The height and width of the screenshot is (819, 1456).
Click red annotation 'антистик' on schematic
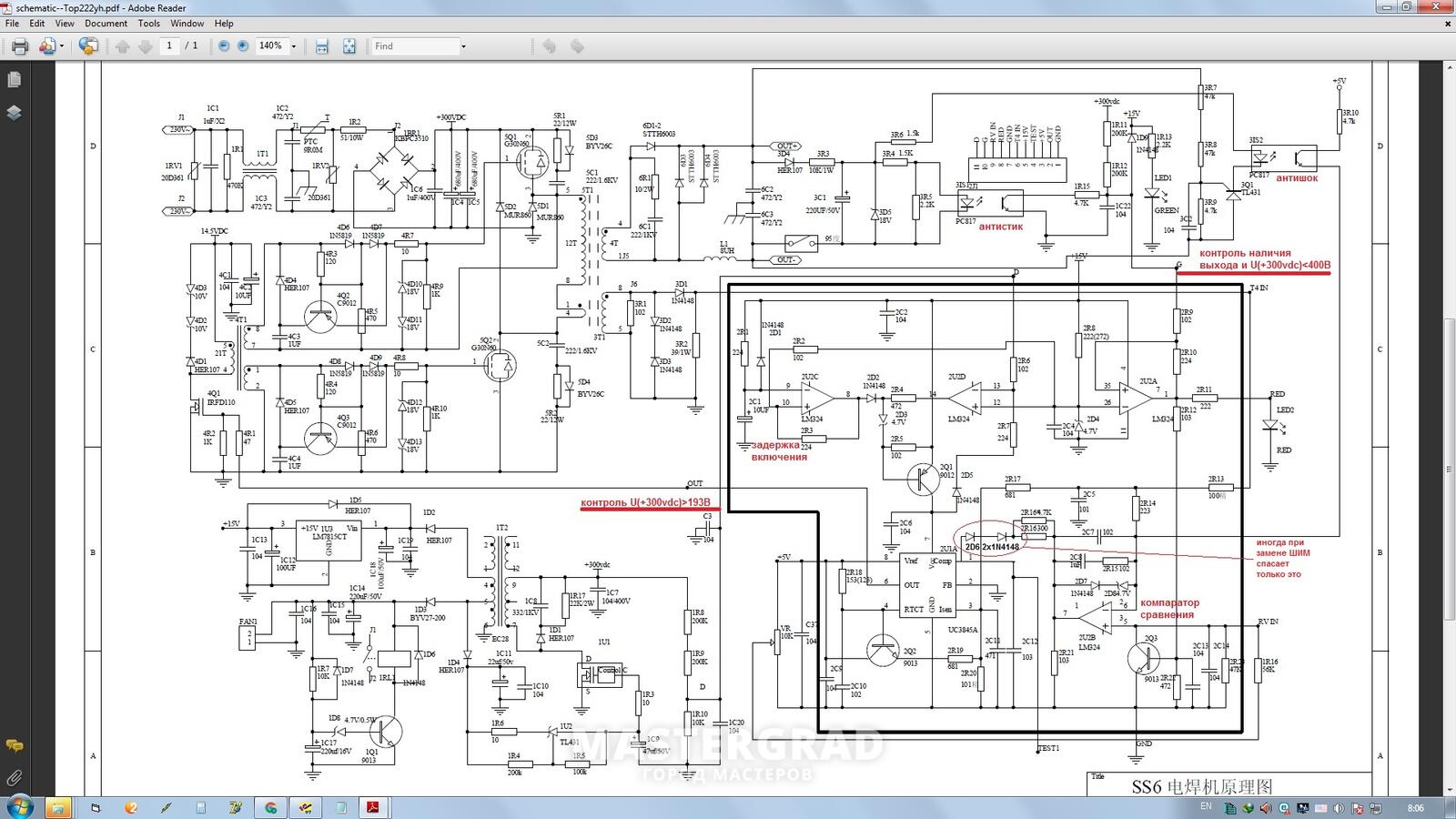[1001, 227]
